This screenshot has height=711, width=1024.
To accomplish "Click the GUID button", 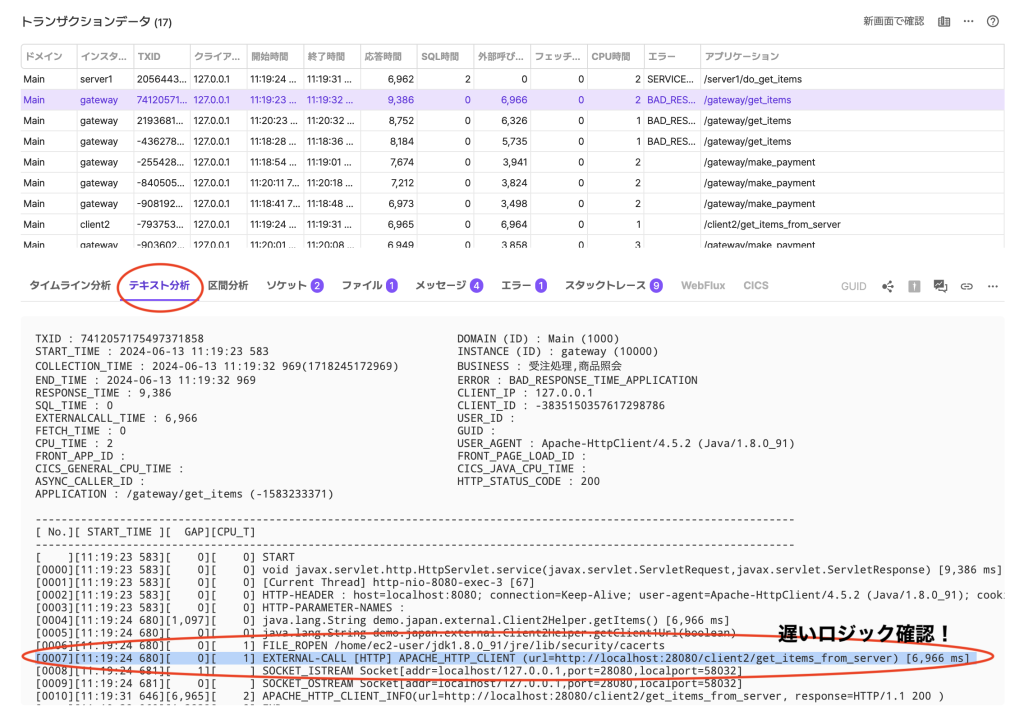I will coord(853,286).
